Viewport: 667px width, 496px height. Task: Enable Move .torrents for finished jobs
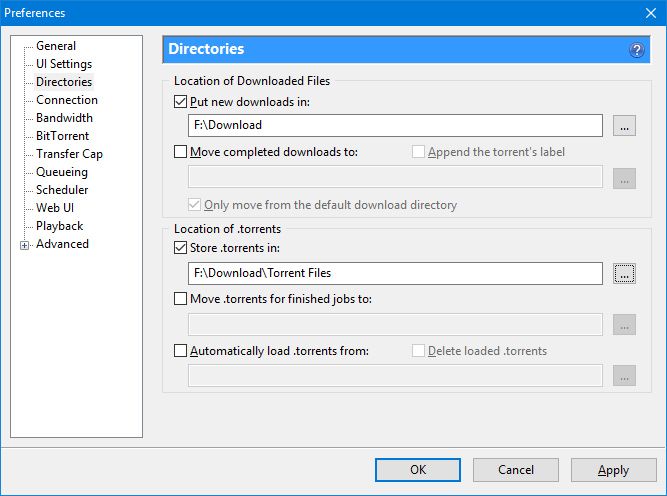pos(181,299)
